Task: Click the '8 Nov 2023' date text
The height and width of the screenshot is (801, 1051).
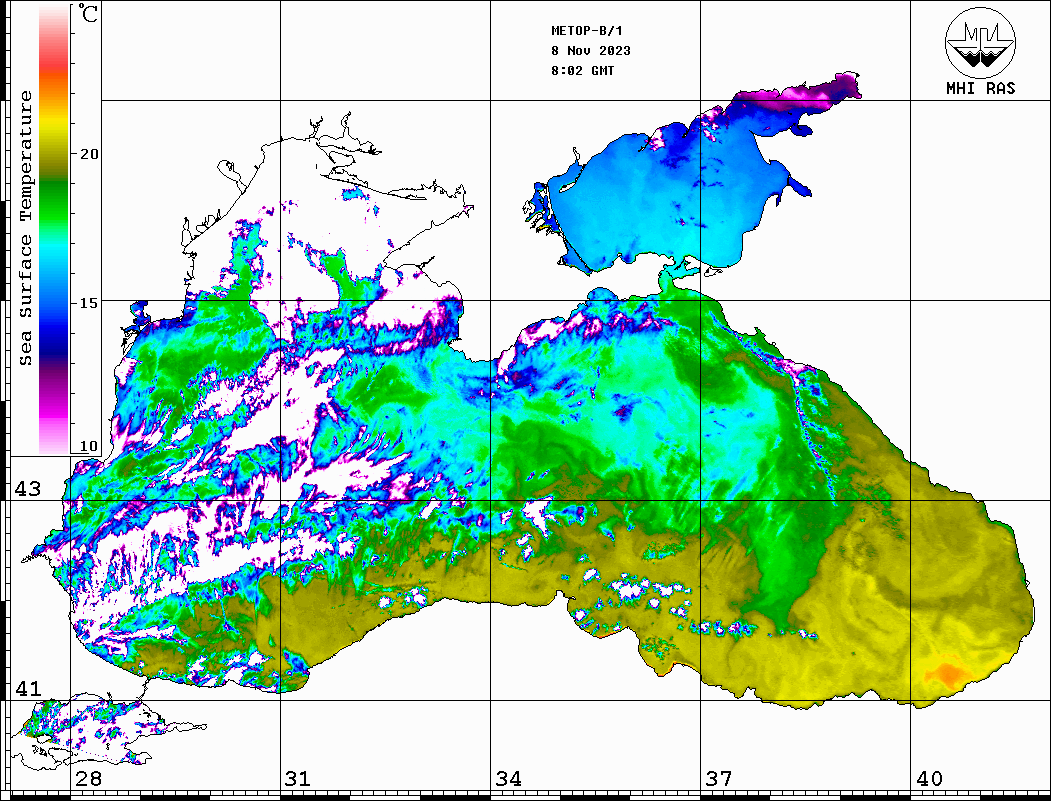Action: coord(591,51)
